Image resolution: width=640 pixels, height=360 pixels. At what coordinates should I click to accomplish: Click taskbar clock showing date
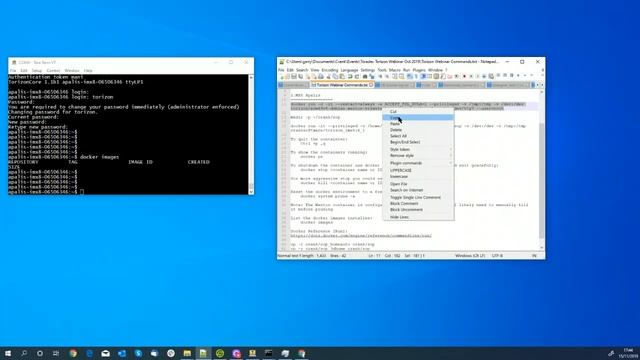[x=629, y=353]
